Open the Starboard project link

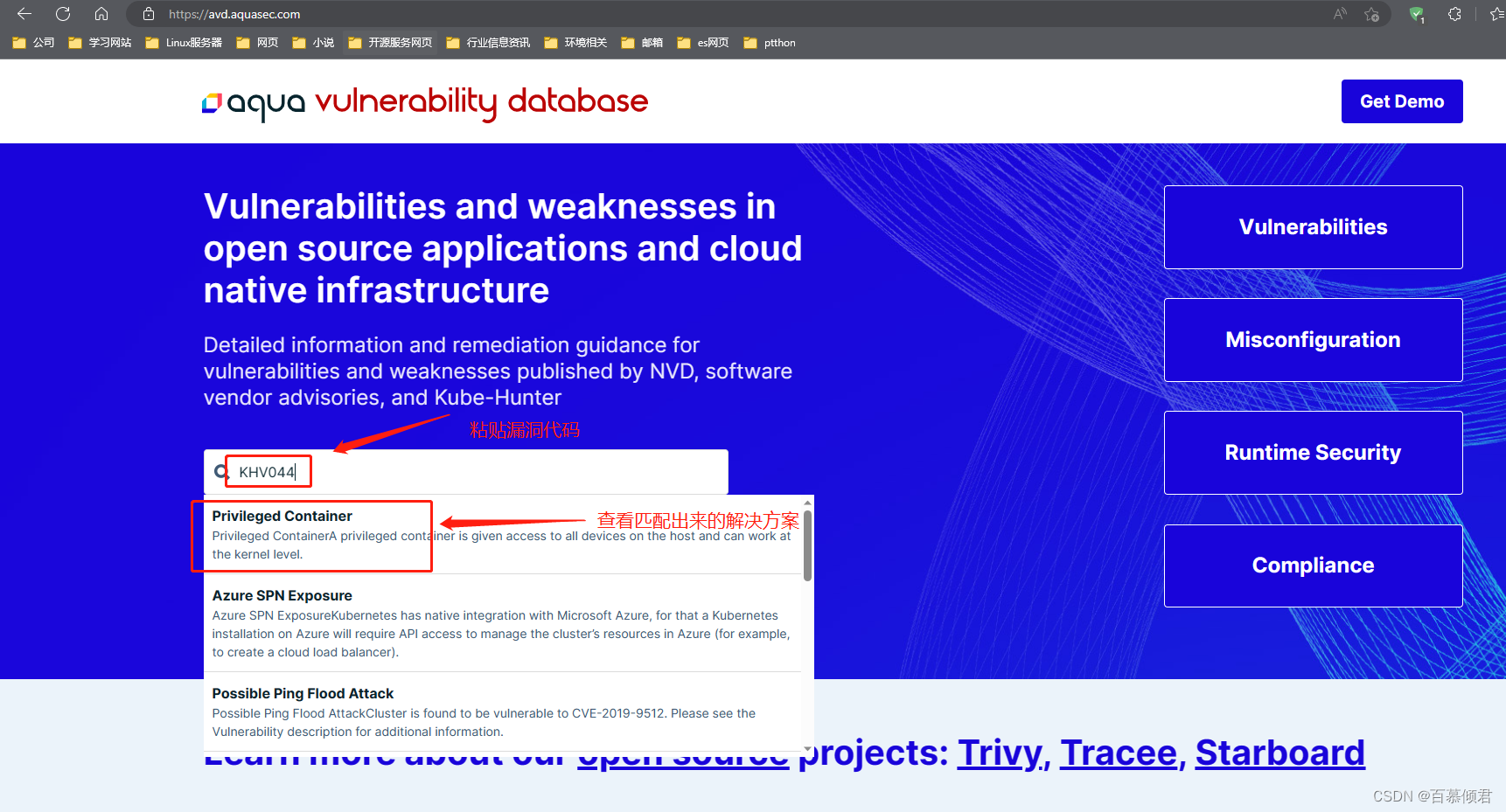1280,753
